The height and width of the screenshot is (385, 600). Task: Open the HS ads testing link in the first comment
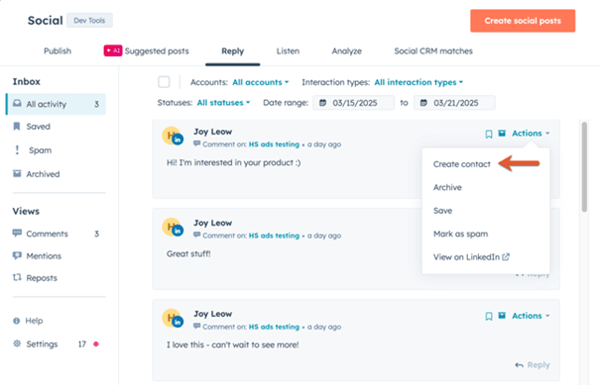pos(274,144)
